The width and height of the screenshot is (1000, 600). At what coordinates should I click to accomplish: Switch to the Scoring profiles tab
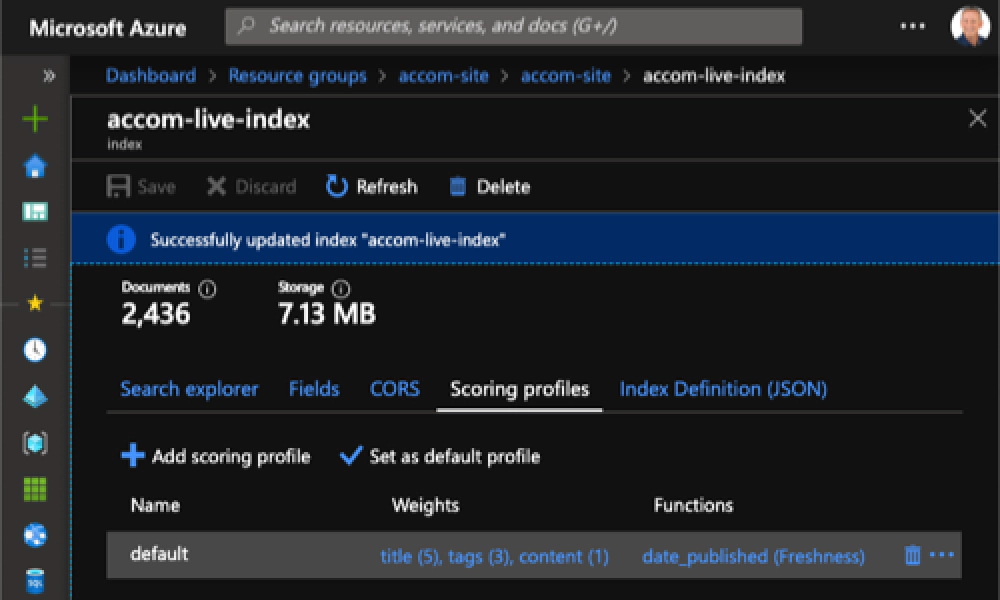tap(519, 389)
